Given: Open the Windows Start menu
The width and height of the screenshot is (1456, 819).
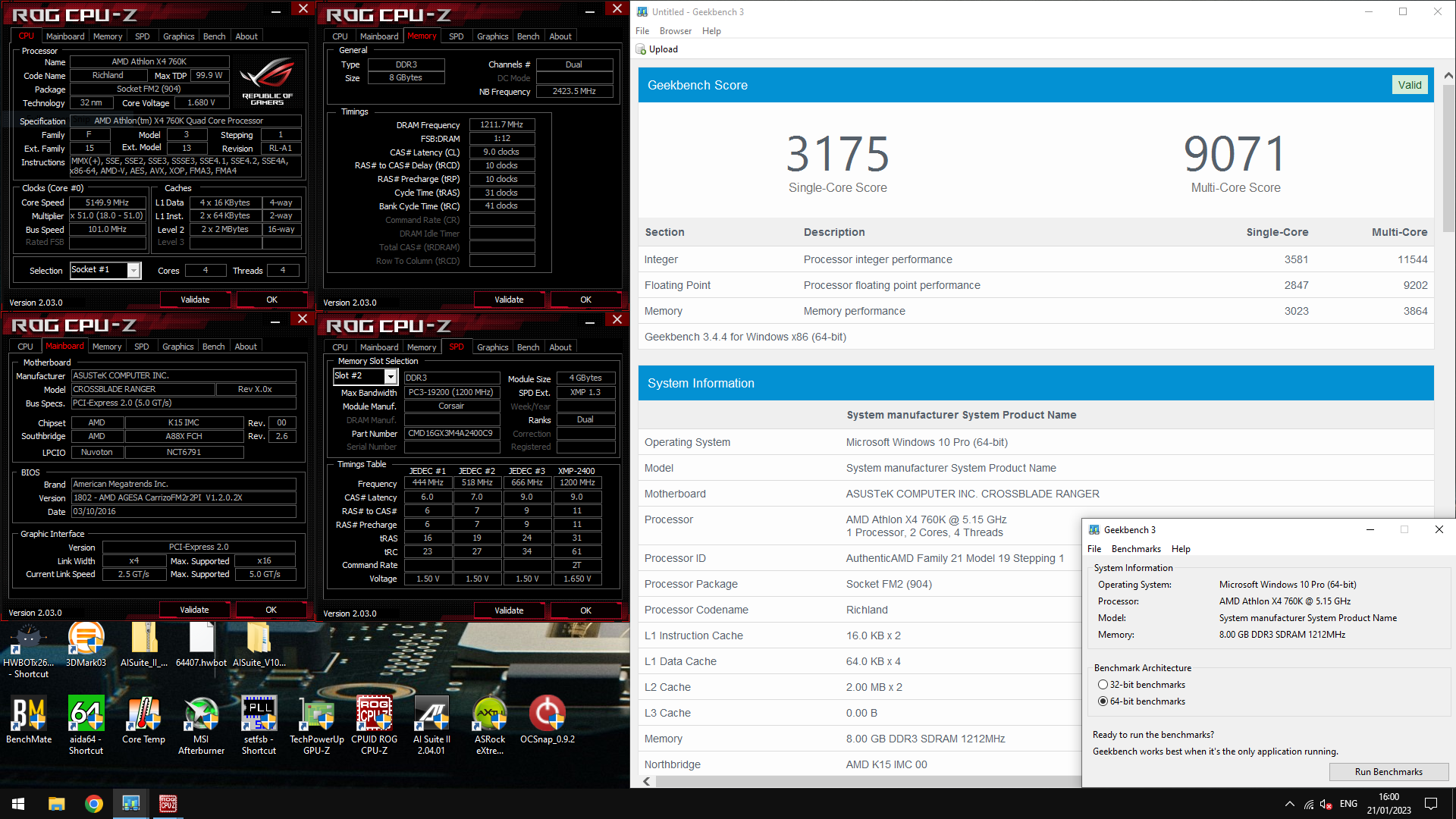Looking at the screenshot, I should pyautogui.click(x=18, y=804).
